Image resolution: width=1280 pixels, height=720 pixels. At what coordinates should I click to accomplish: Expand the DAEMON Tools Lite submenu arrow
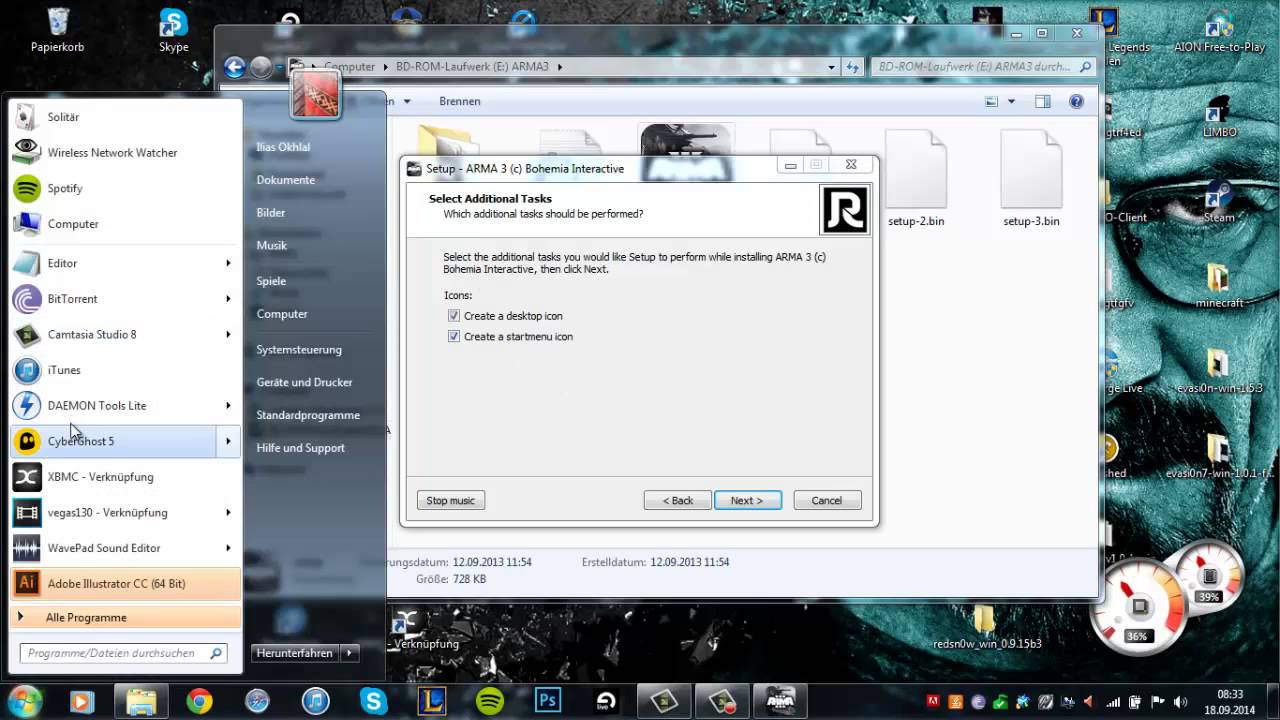point(228,405)
